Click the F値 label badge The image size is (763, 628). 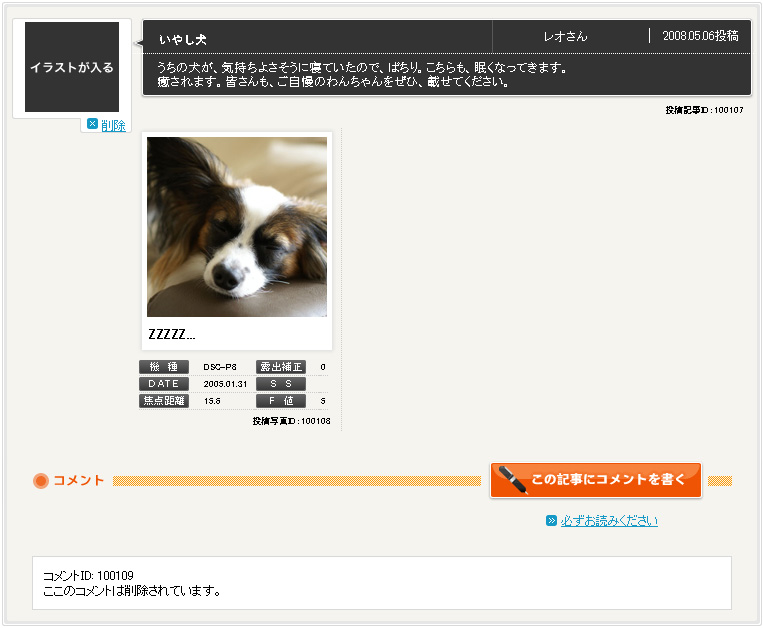point(281,401)
